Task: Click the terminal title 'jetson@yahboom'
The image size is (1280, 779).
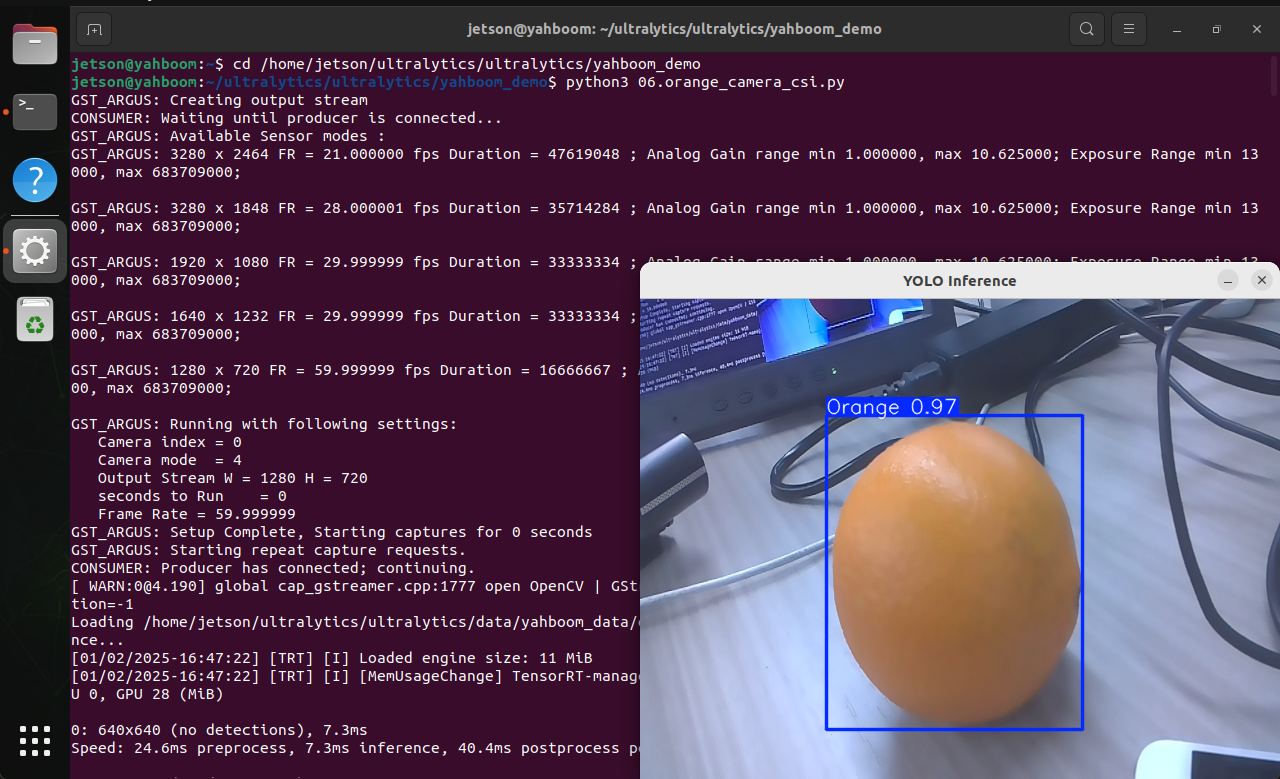Action: point(674,29)
